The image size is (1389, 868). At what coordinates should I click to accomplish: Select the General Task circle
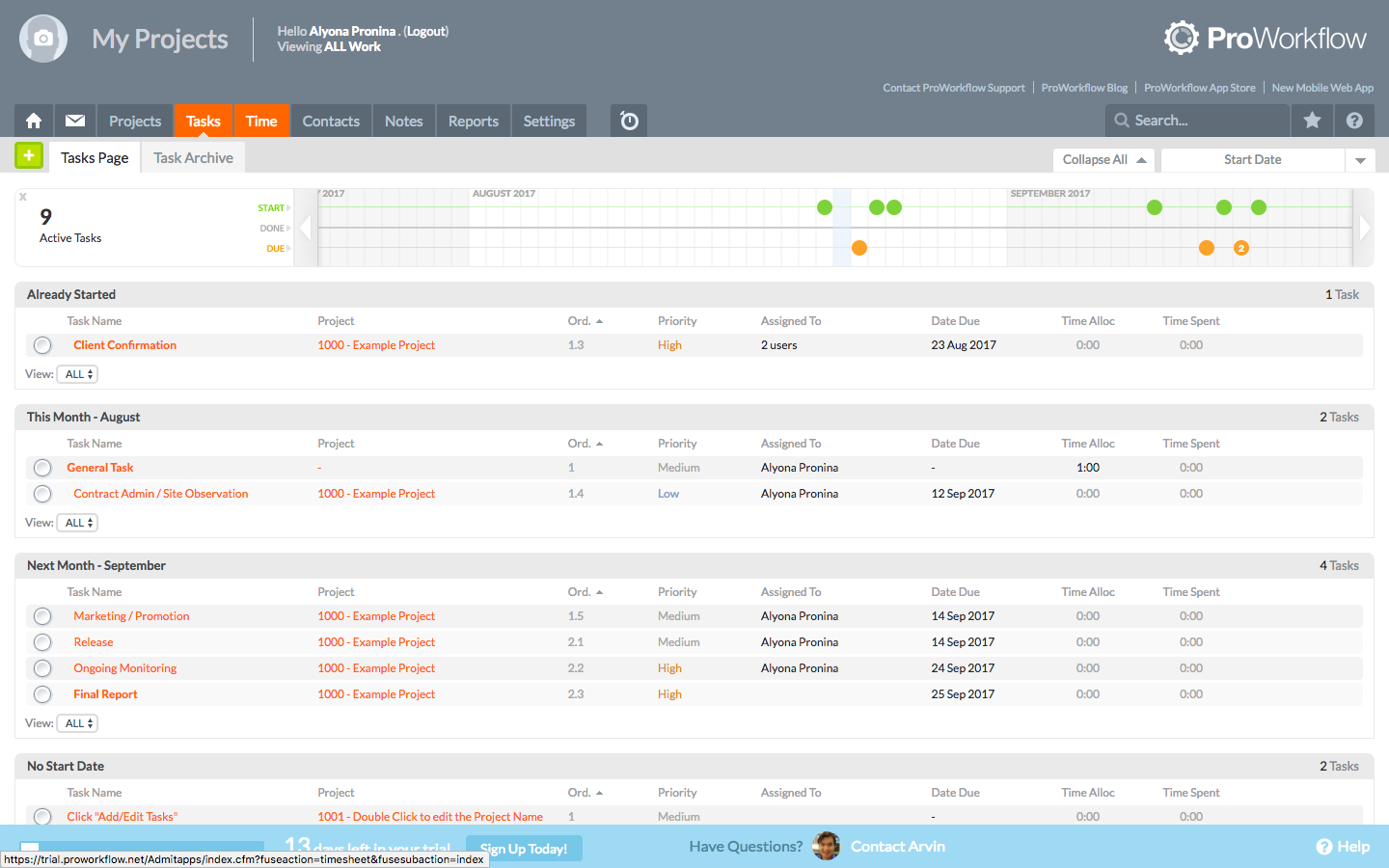pyautogui.click(x=41, y=467)
